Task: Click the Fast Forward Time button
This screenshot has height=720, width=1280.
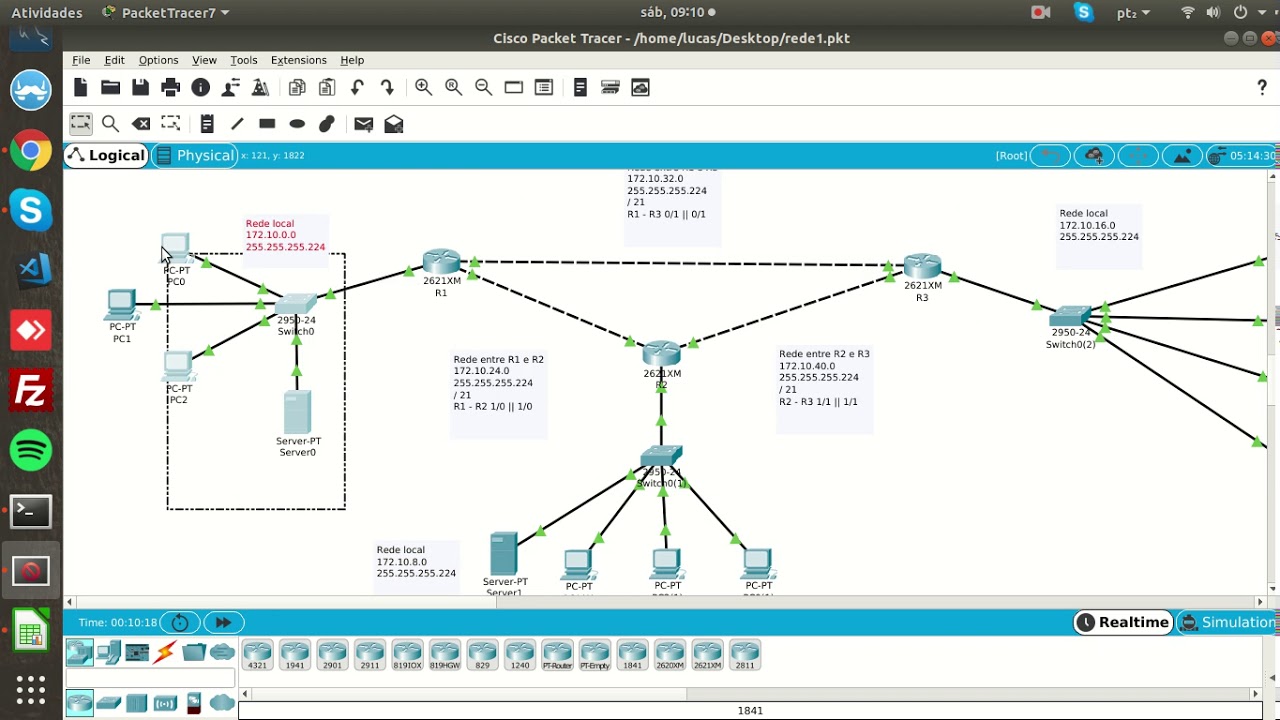Action: (x=223, y=622)
